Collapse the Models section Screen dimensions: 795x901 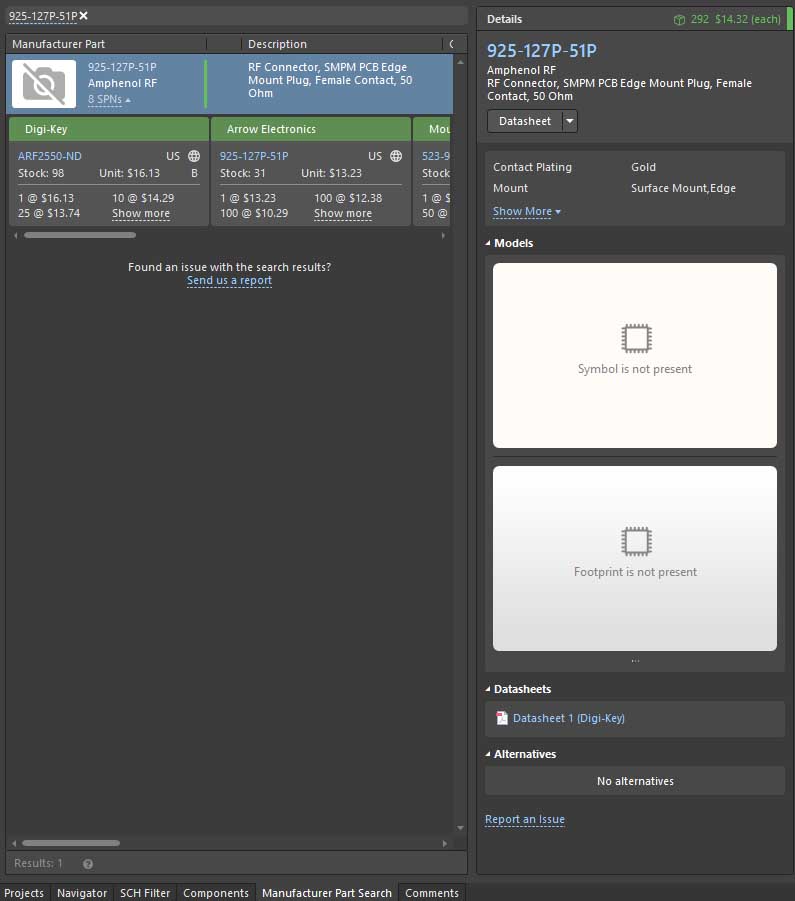[x=489, y=243]
